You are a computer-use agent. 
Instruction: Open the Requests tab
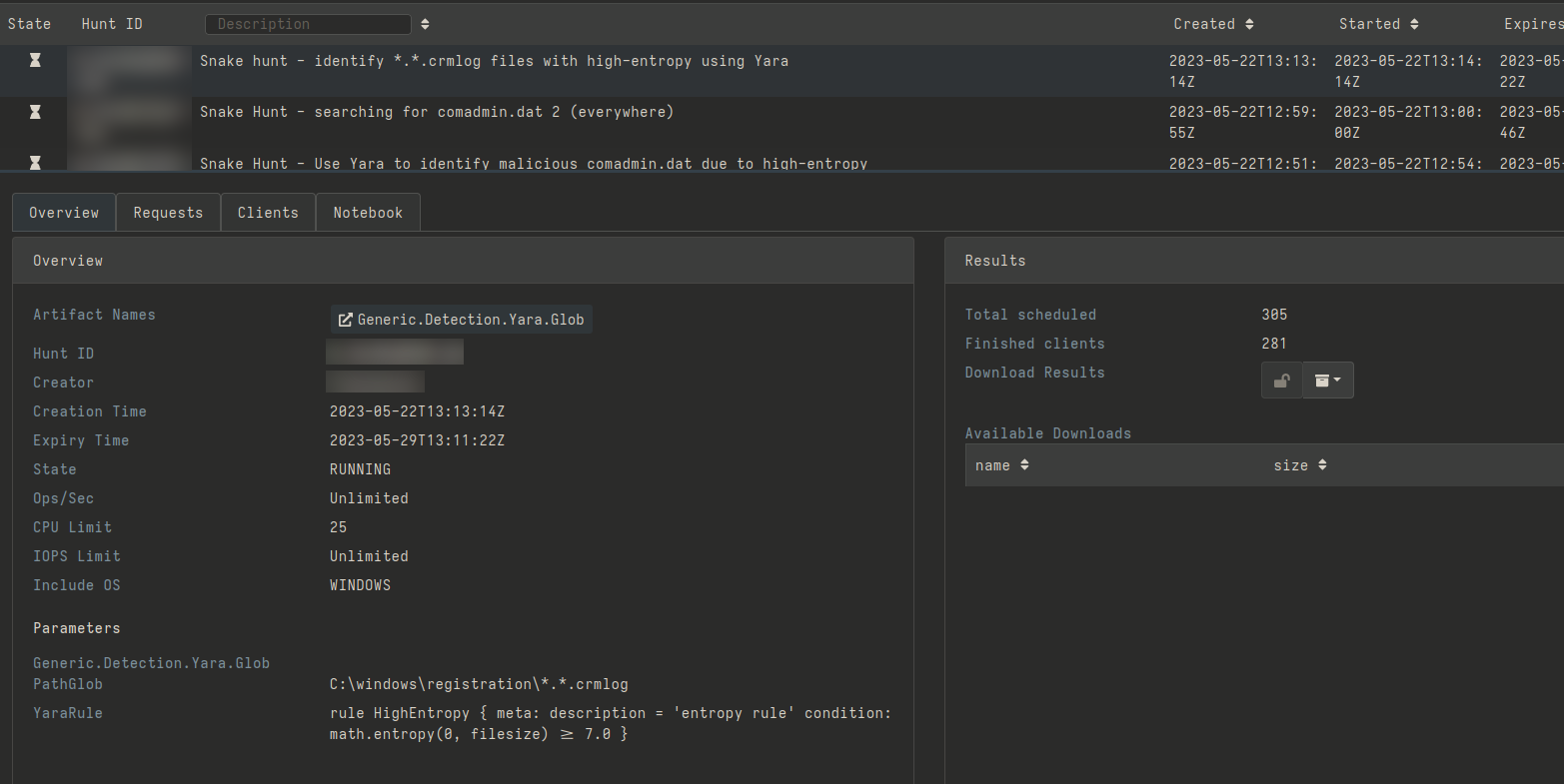click(168, 213)
